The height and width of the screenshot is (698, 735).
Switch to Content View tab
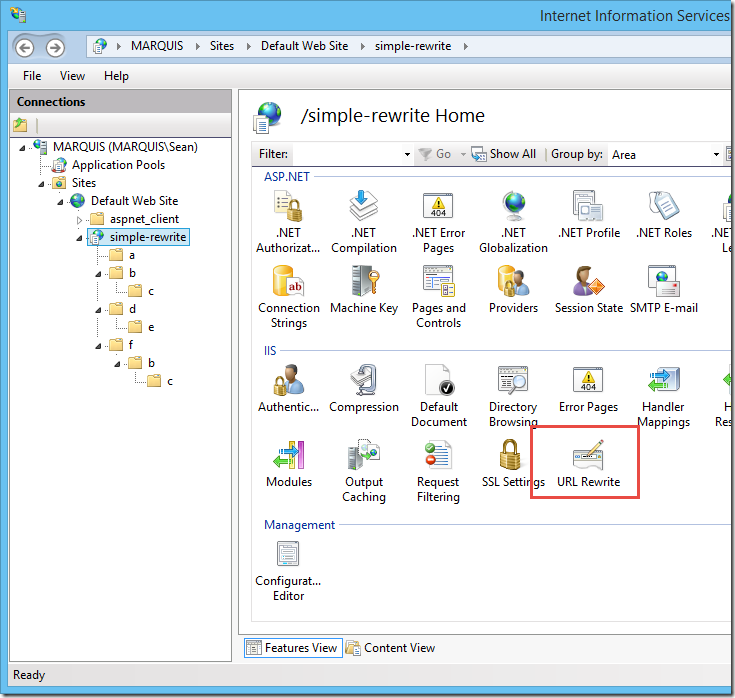[390, 648]
